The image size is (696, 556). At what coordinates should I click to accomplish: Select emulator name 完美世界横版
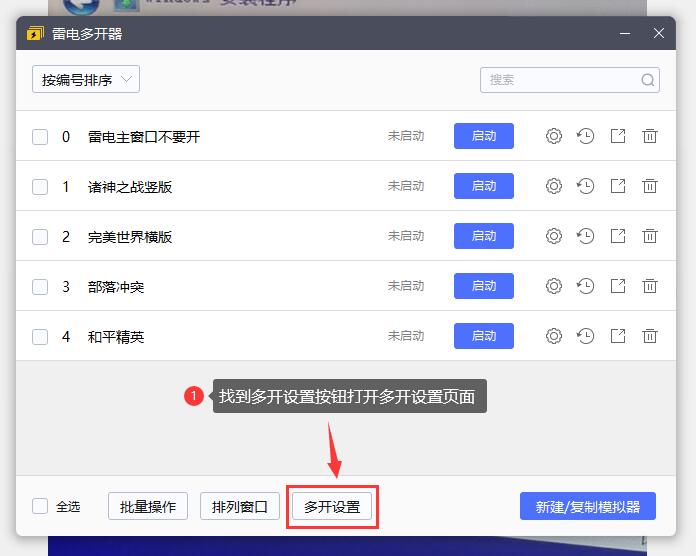(x=130, y=237)
